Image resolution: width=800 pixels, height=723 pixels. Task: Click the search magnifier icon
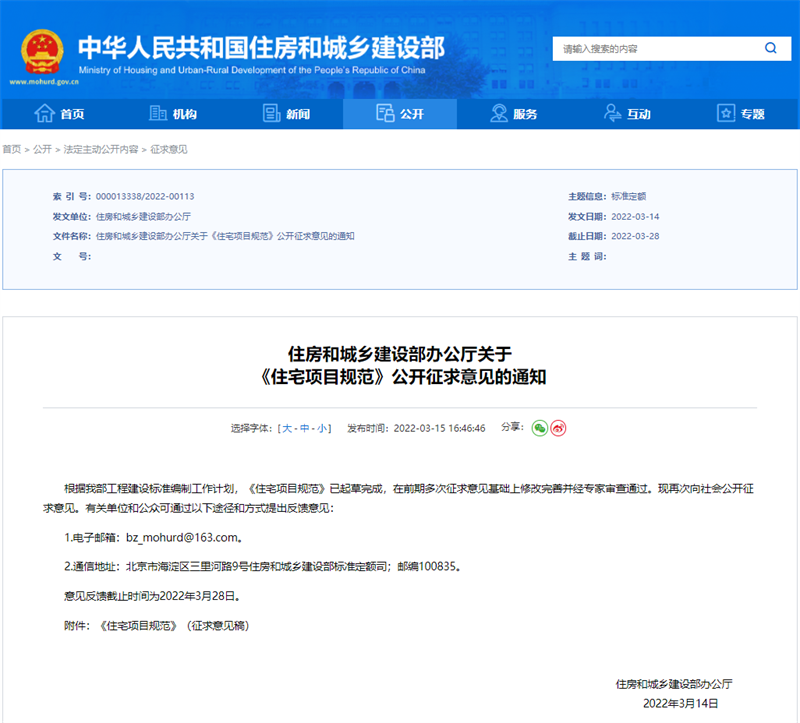click(x=770, y=48)
